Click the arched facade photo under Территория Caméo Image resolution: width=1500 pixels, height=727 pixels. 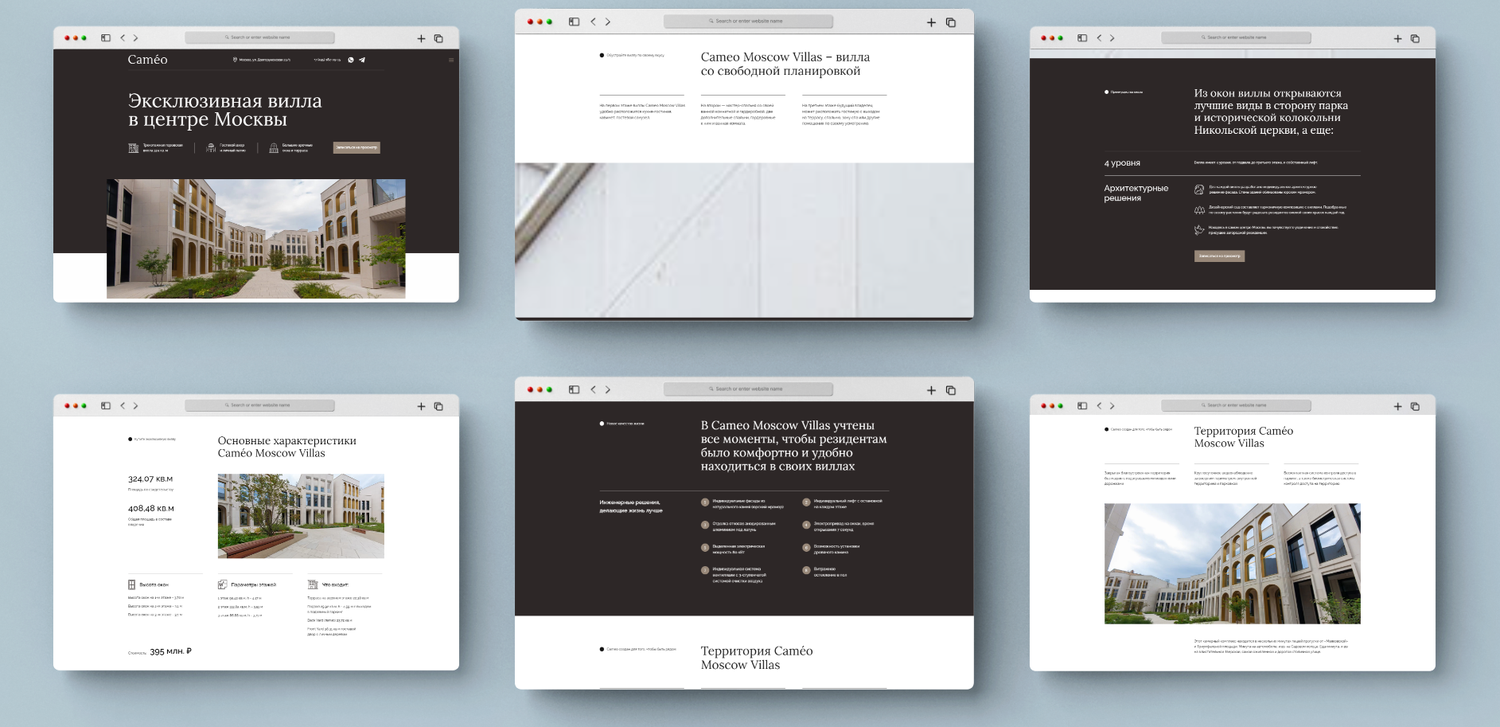click(x=1232, y=563)
